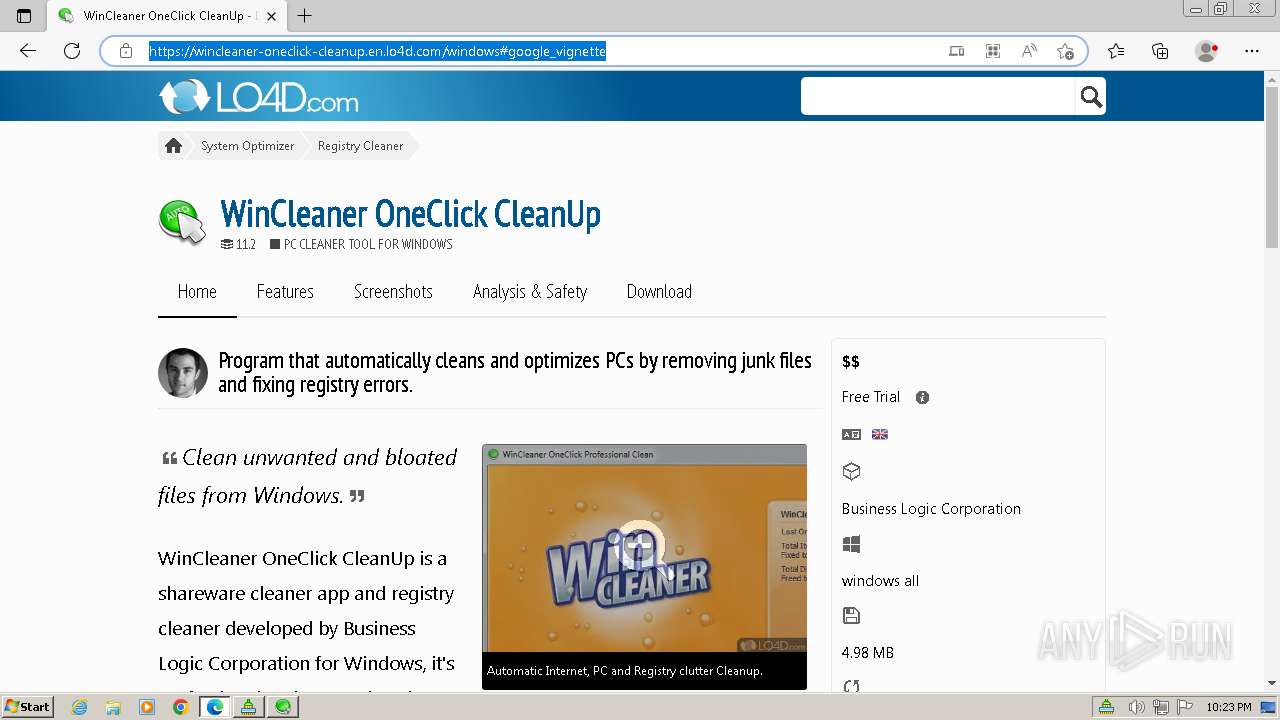Image resolution: width=1280 pixels, height=720 pixels.
Task: Click the reviewer's portrait photo
Action: [183, 373]
